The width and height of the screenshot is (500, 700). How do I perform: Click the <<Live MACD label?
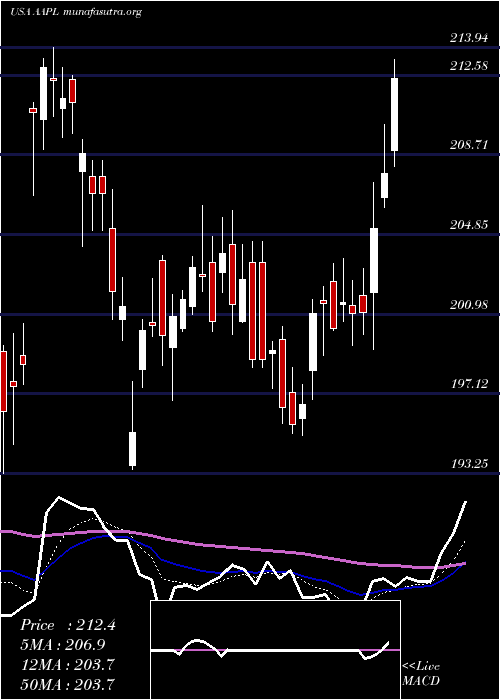pos(421,674)
